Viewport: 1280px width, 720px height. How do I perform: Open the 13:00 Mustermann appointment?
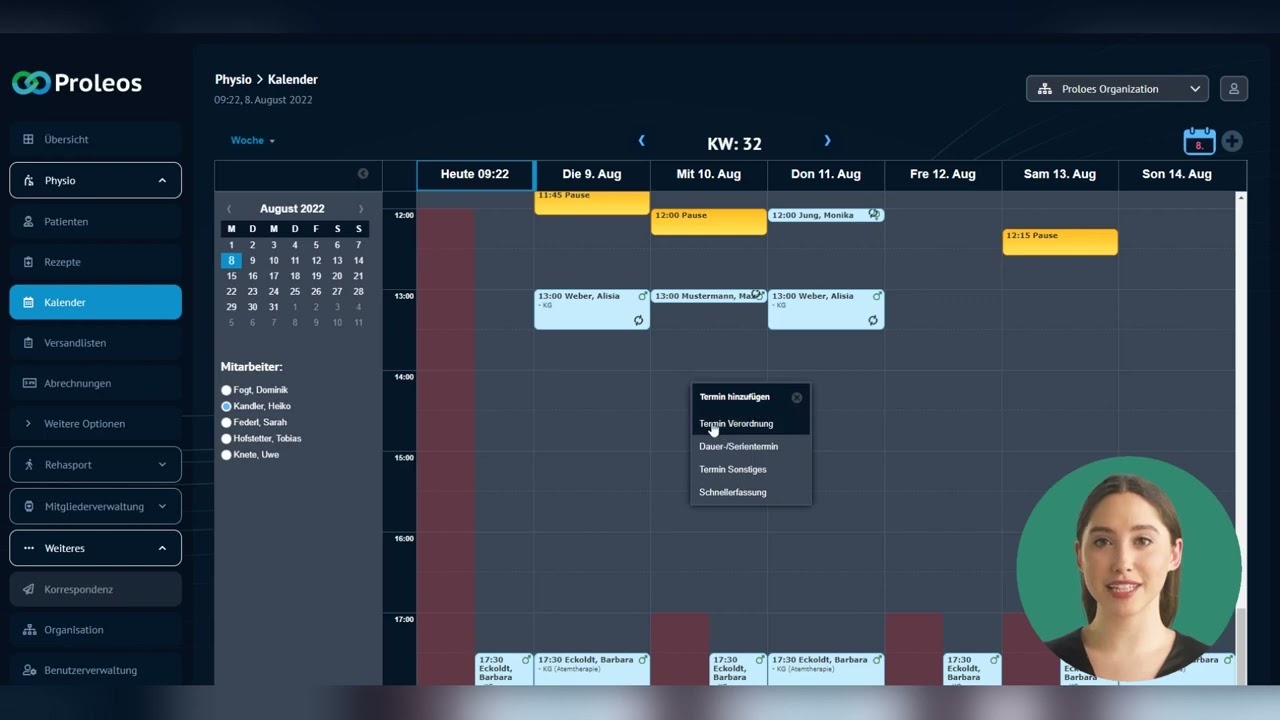tap(708, 296)
